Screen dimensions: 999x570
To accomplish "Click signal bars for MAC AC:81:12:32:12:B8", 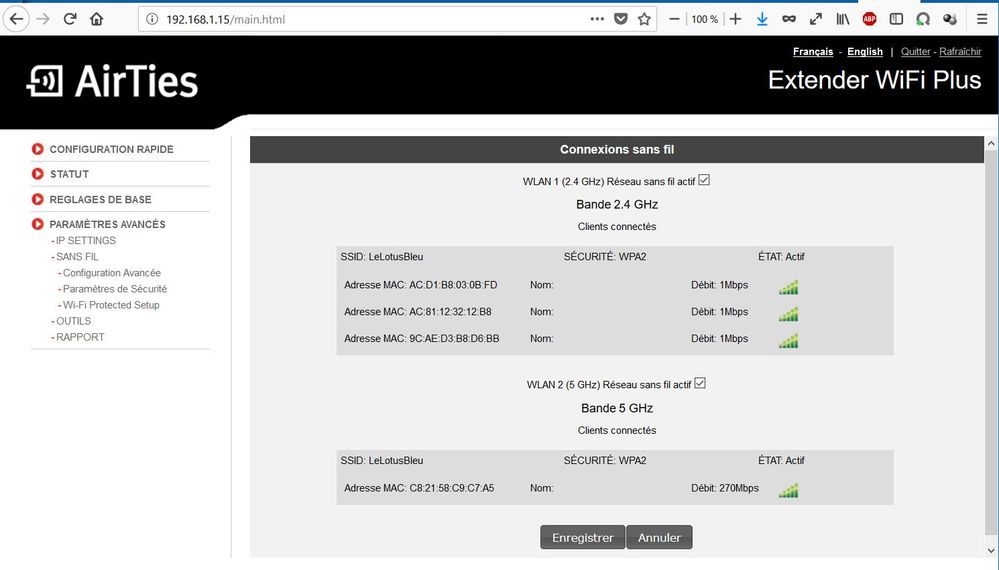I will (788, 313).
